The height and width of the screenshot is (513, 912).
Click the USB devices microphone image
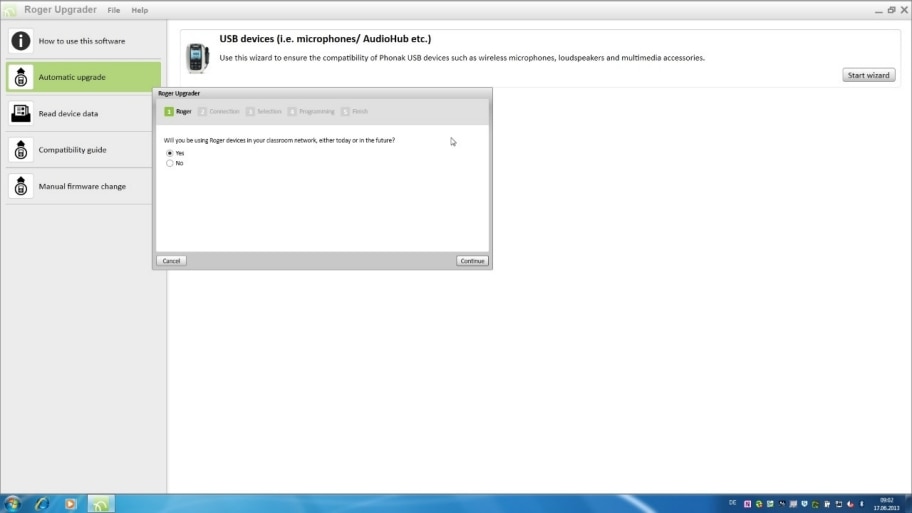pos(197,58)
